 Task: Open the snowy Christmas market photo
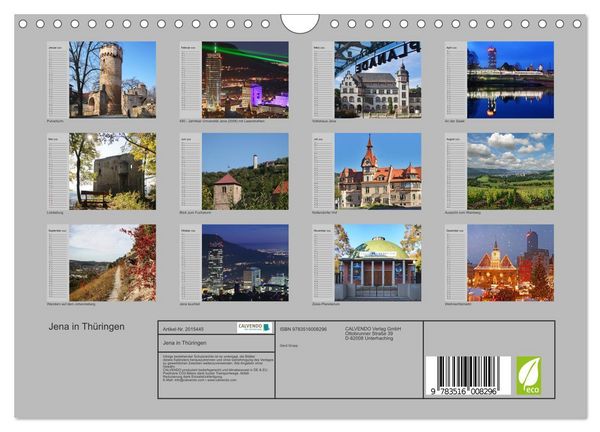coord(510,262)
